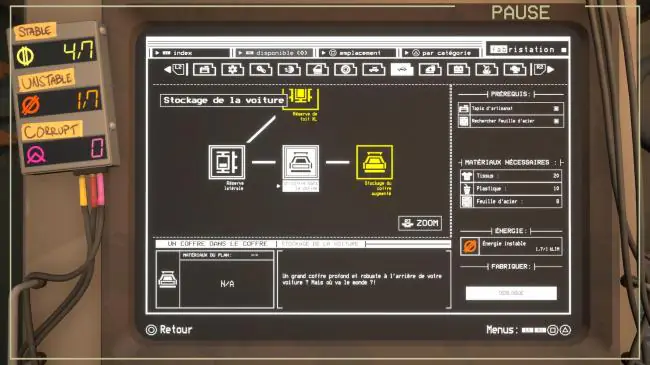This screenshot has width=650, height=365.
Task: Open the car door category folder
Action: coord(317,69)
